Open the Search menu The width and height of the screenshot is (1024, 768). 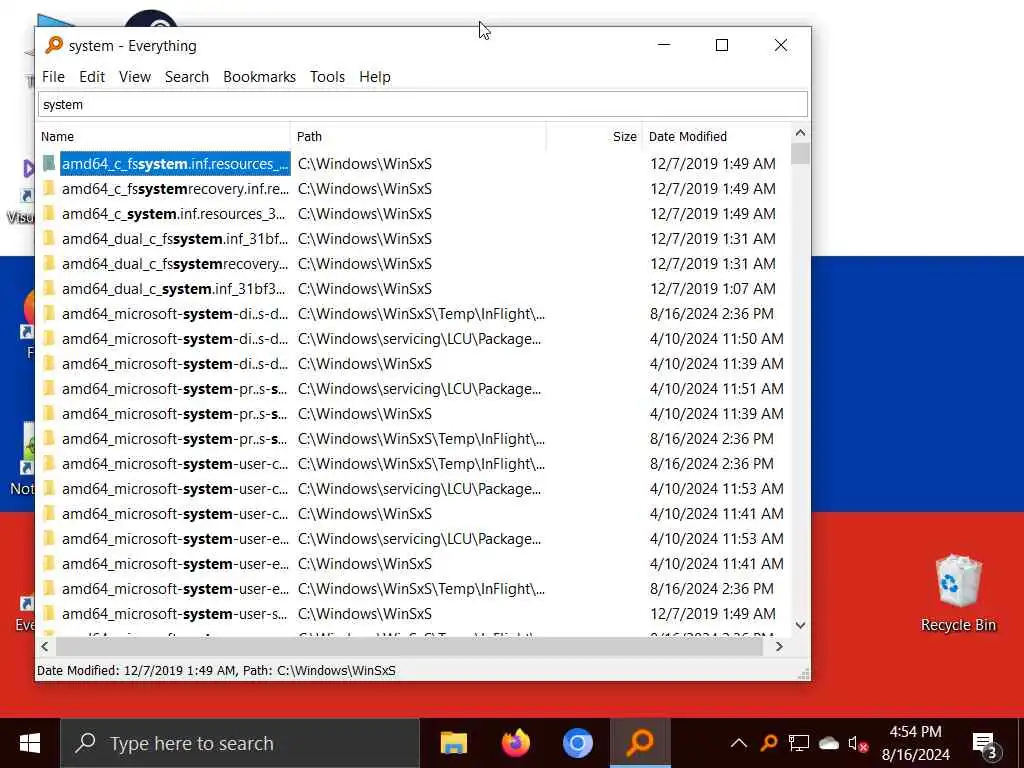pyautogui.click(x=187, y=77)
